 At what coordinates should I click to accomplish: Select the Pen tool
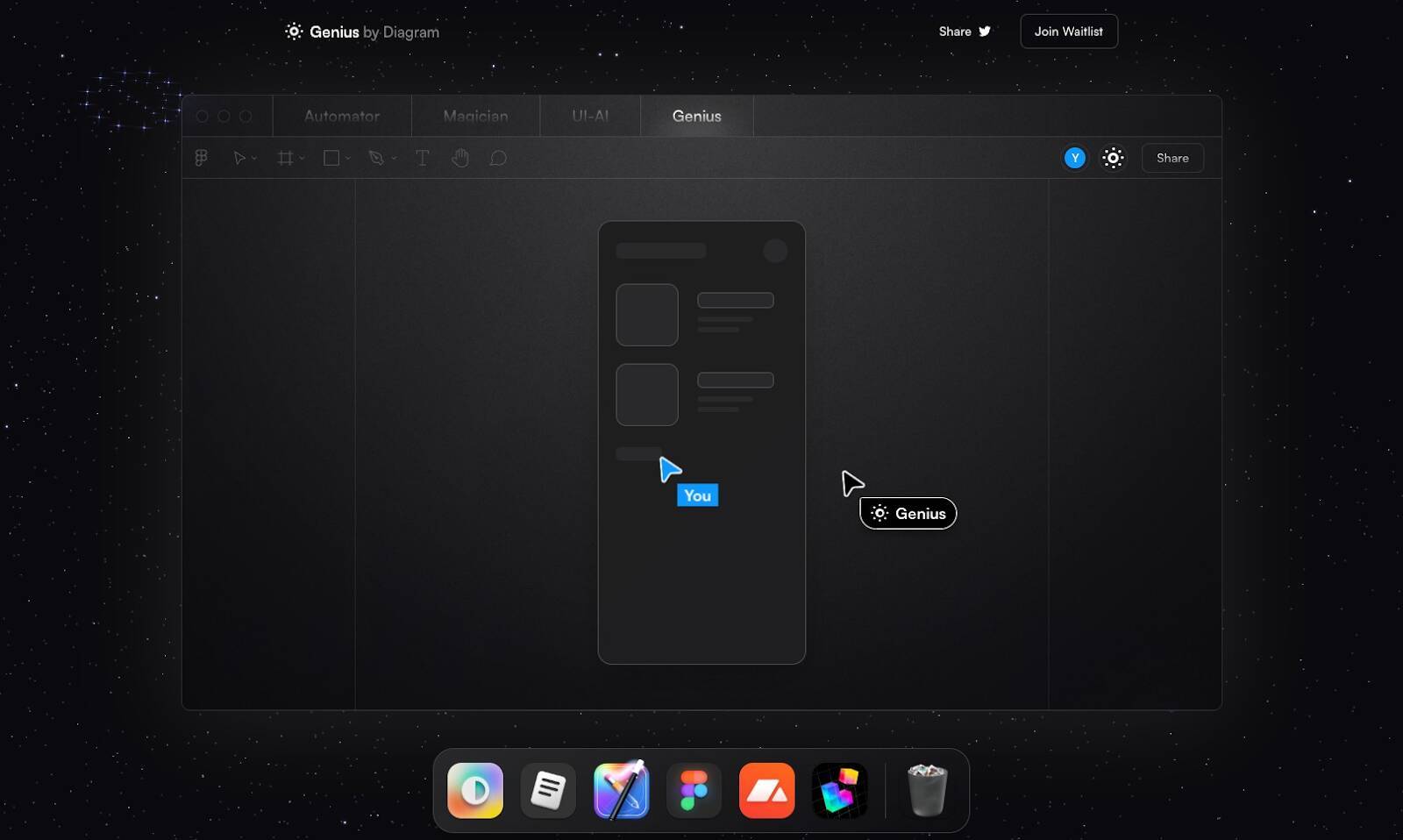[376, 158]
